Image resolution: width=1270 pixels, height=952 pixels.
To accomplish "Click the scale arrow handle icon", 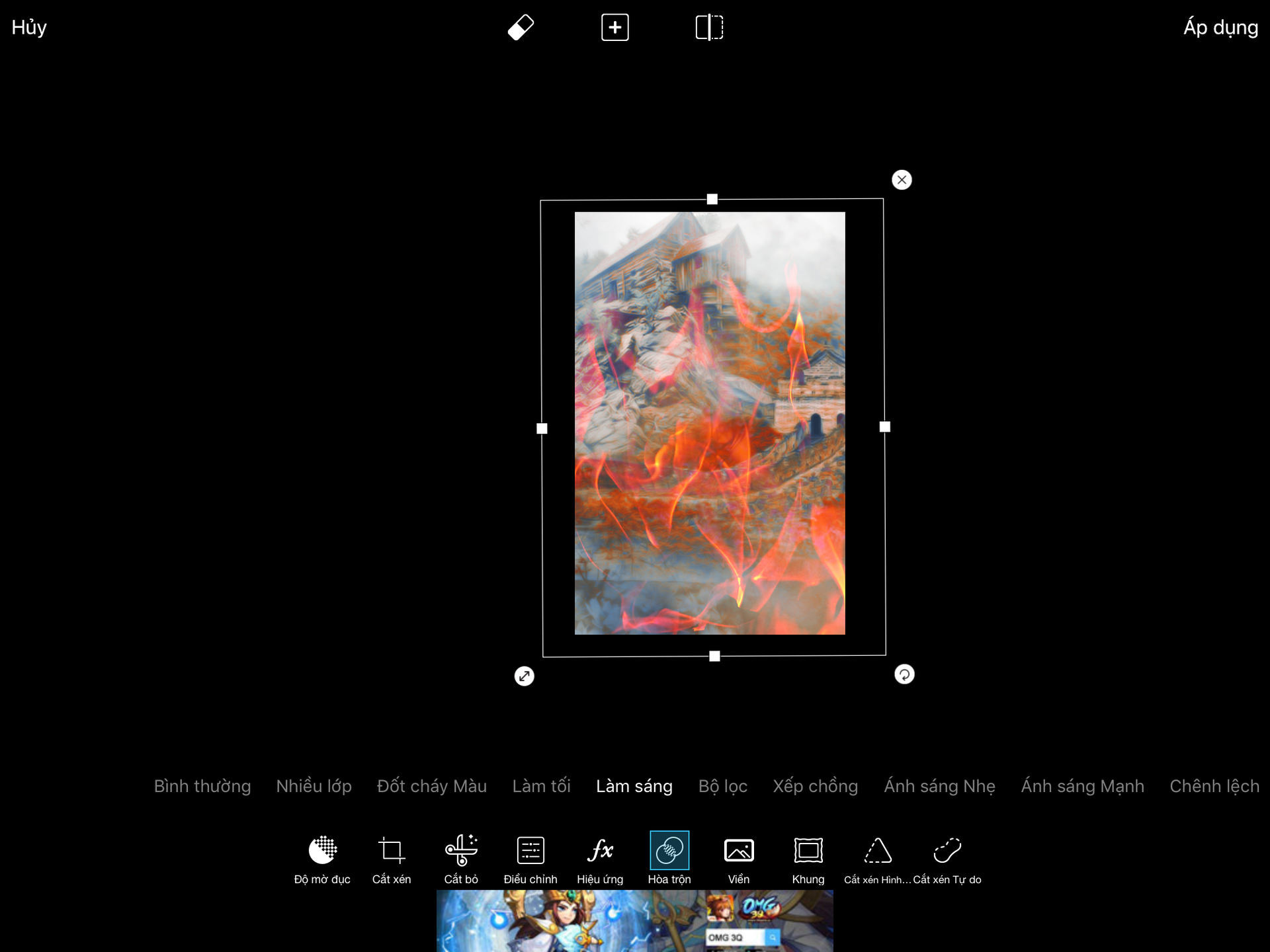I will click(525, 676).
